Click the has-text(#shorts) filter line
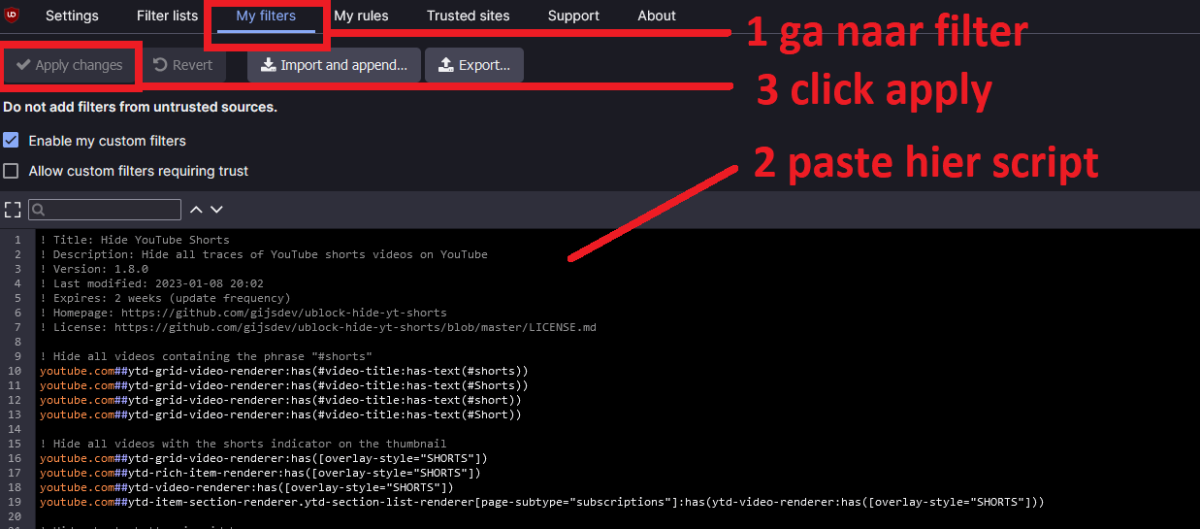 pyautogui.click(x=284, y=371)
